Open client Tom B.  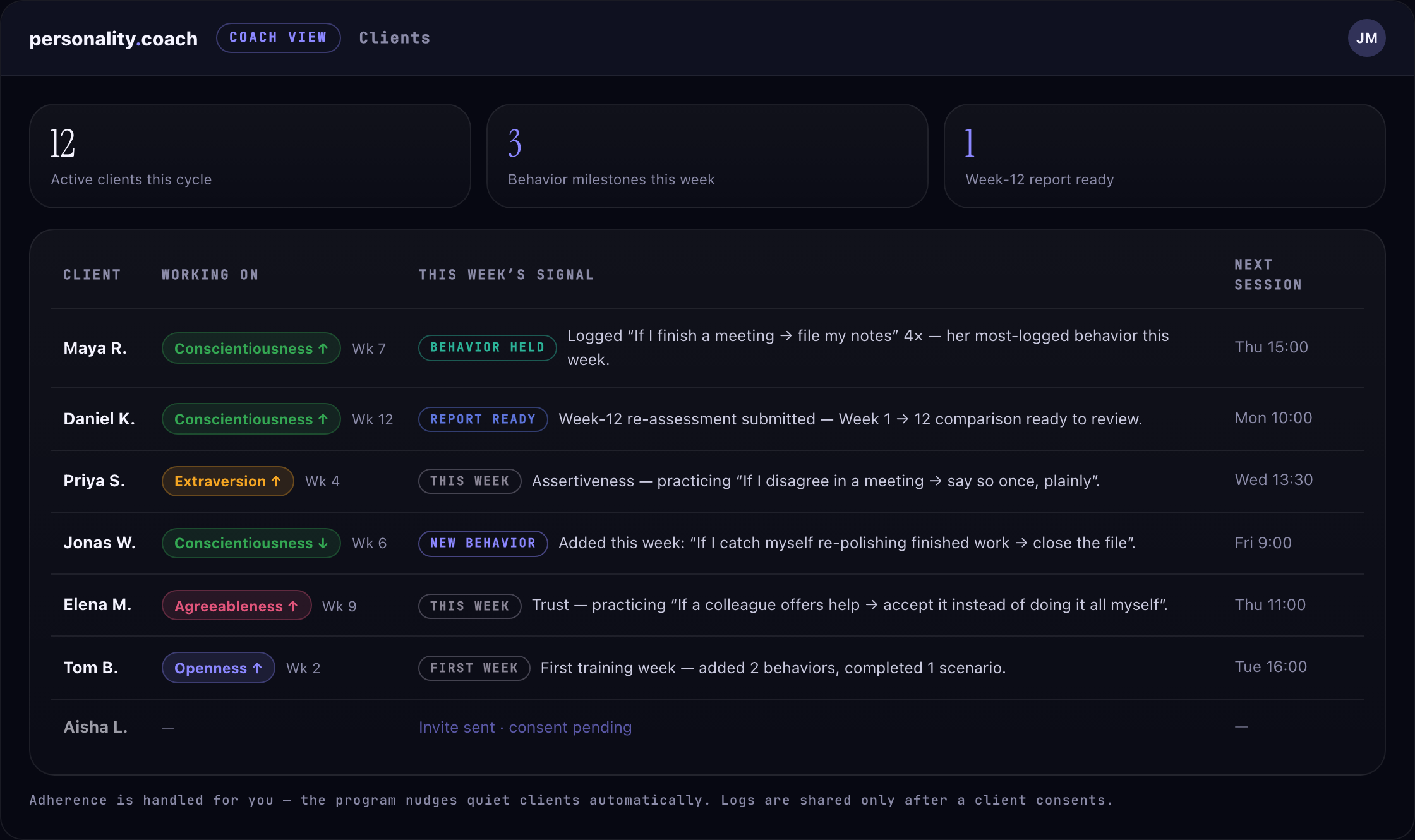(x=91, y=668)
